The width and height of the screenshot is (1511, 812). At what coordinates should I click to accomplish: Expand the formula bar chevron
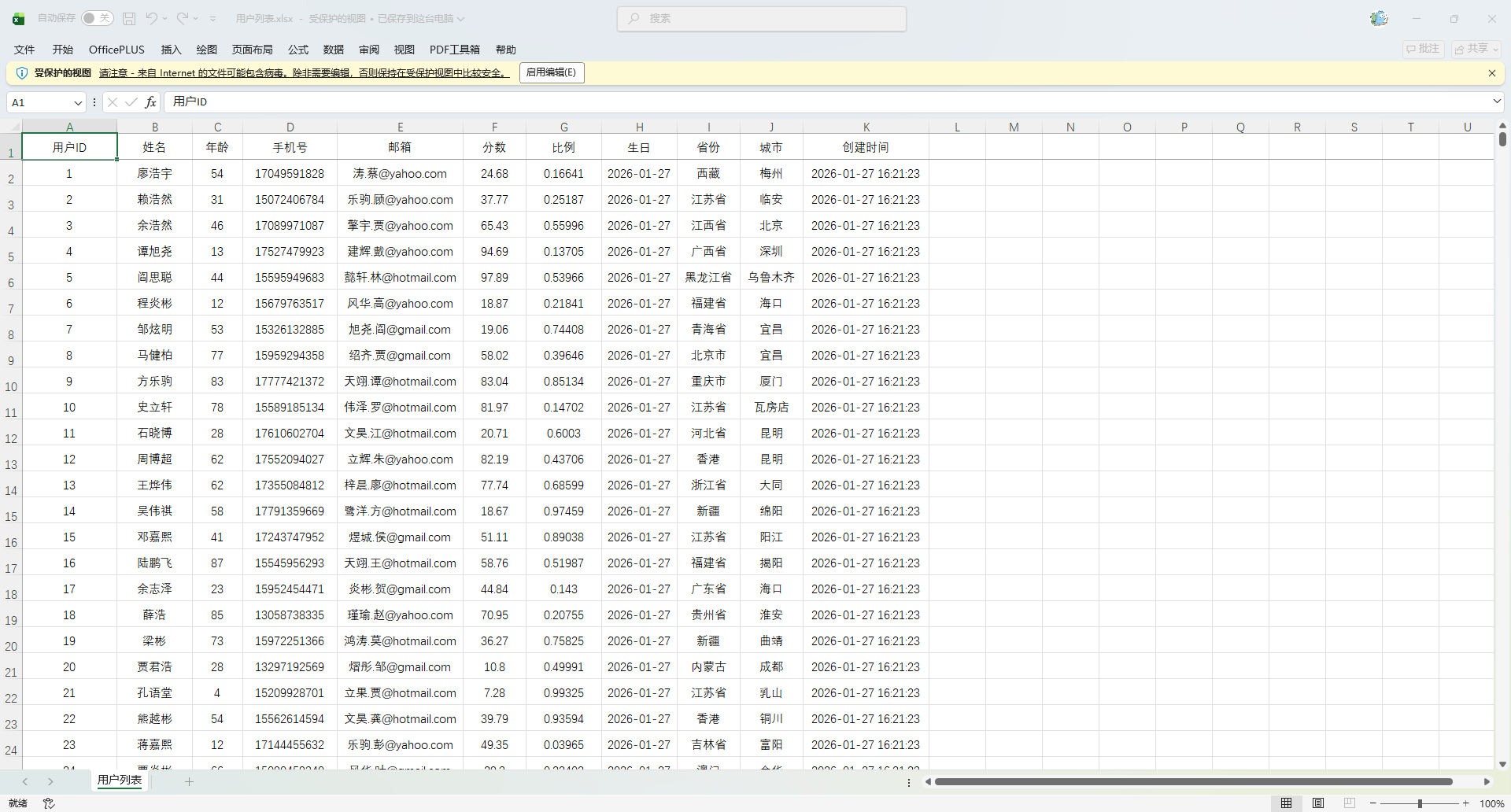(1496, 101)
